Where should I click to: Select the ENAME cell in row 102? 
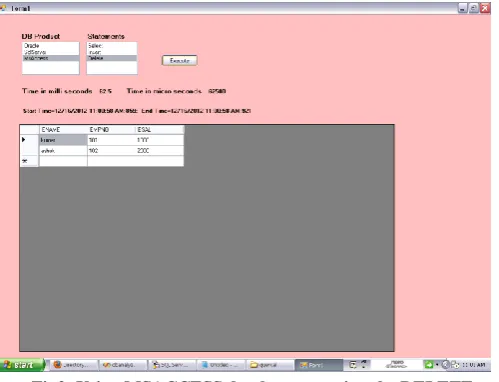(x=63, y=151)
